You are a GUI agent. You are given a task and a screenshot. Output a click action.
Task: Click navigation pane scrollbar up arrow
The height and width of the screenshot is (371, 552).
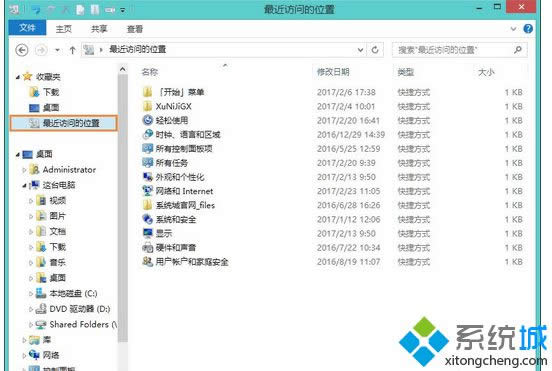pos(123,69)
